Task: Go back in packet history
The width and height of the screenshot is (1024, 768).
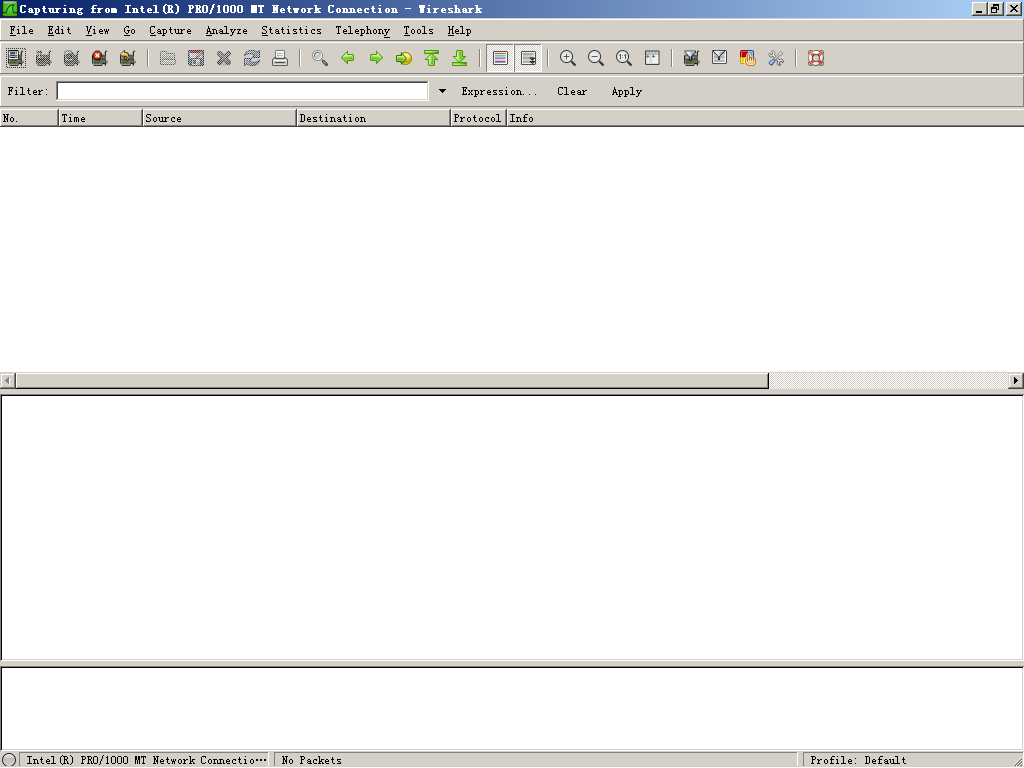Action: (x=348, y=58)
